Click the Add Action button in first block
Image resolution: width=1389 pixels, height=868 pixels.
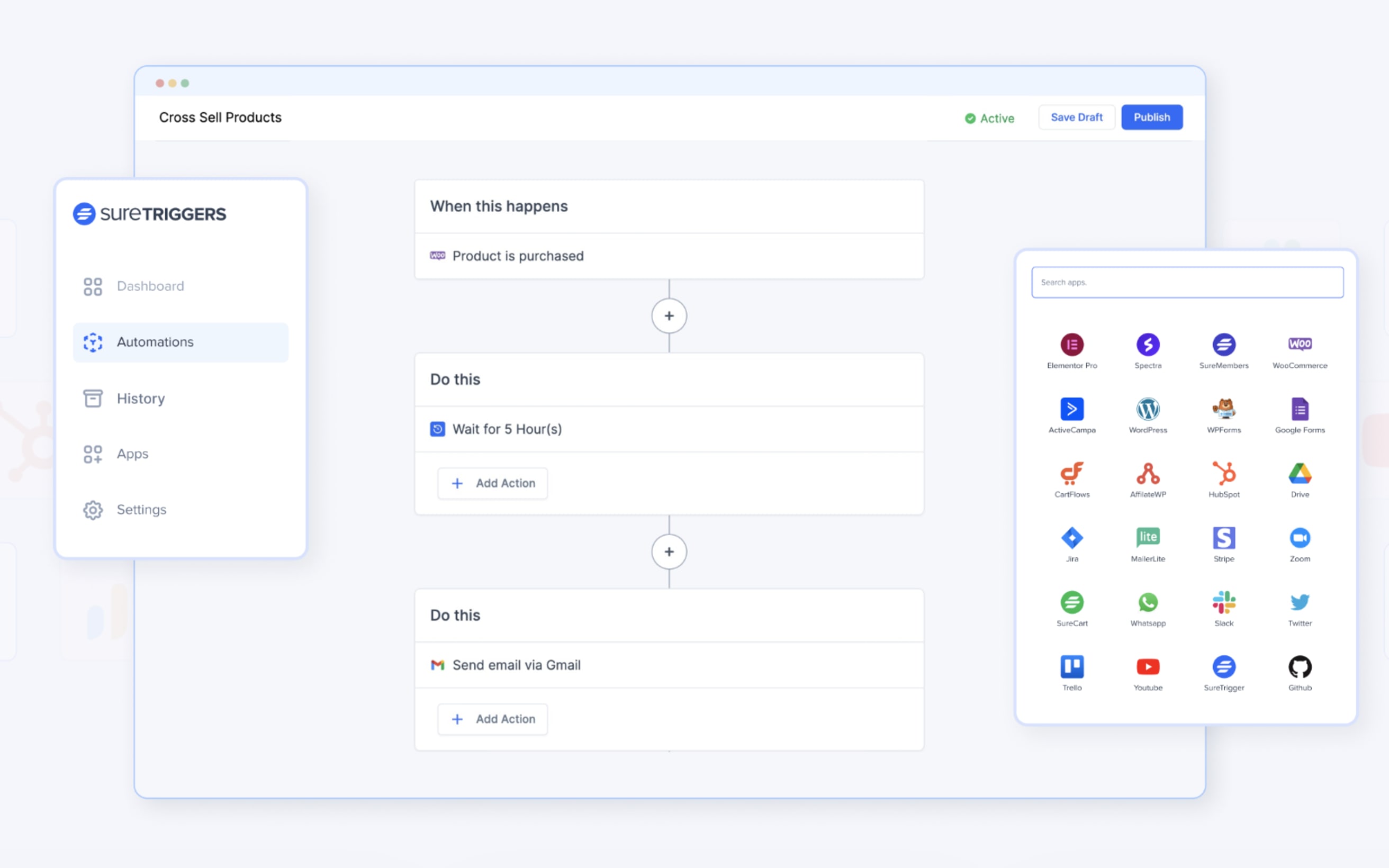[x=492, y=483]
